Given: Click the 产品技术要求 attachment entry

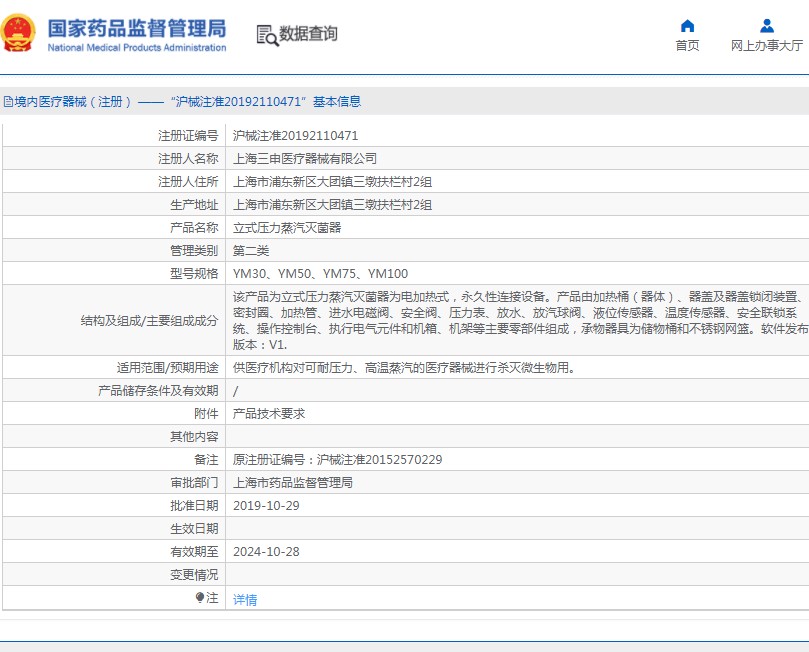Looking at the screenshot, I should 269,414.
